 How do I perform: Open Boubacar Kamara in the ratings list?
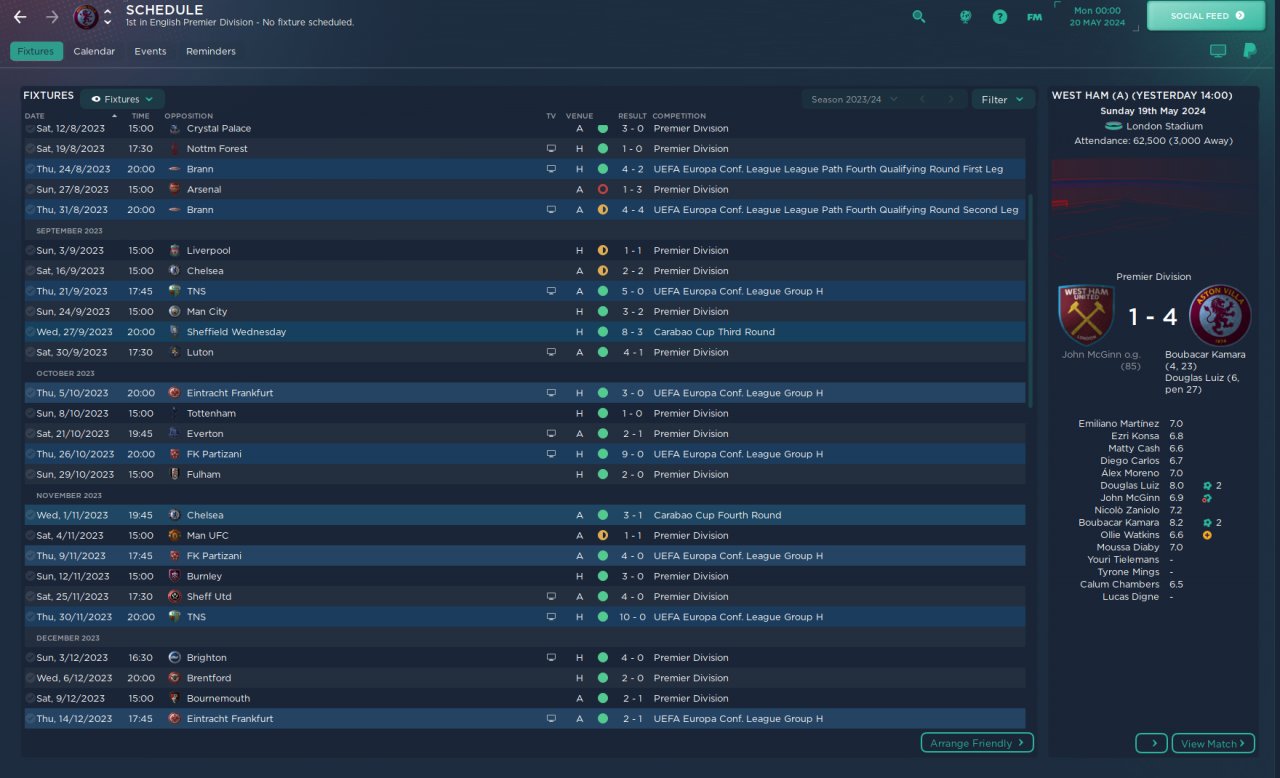tap(1119, 523)
